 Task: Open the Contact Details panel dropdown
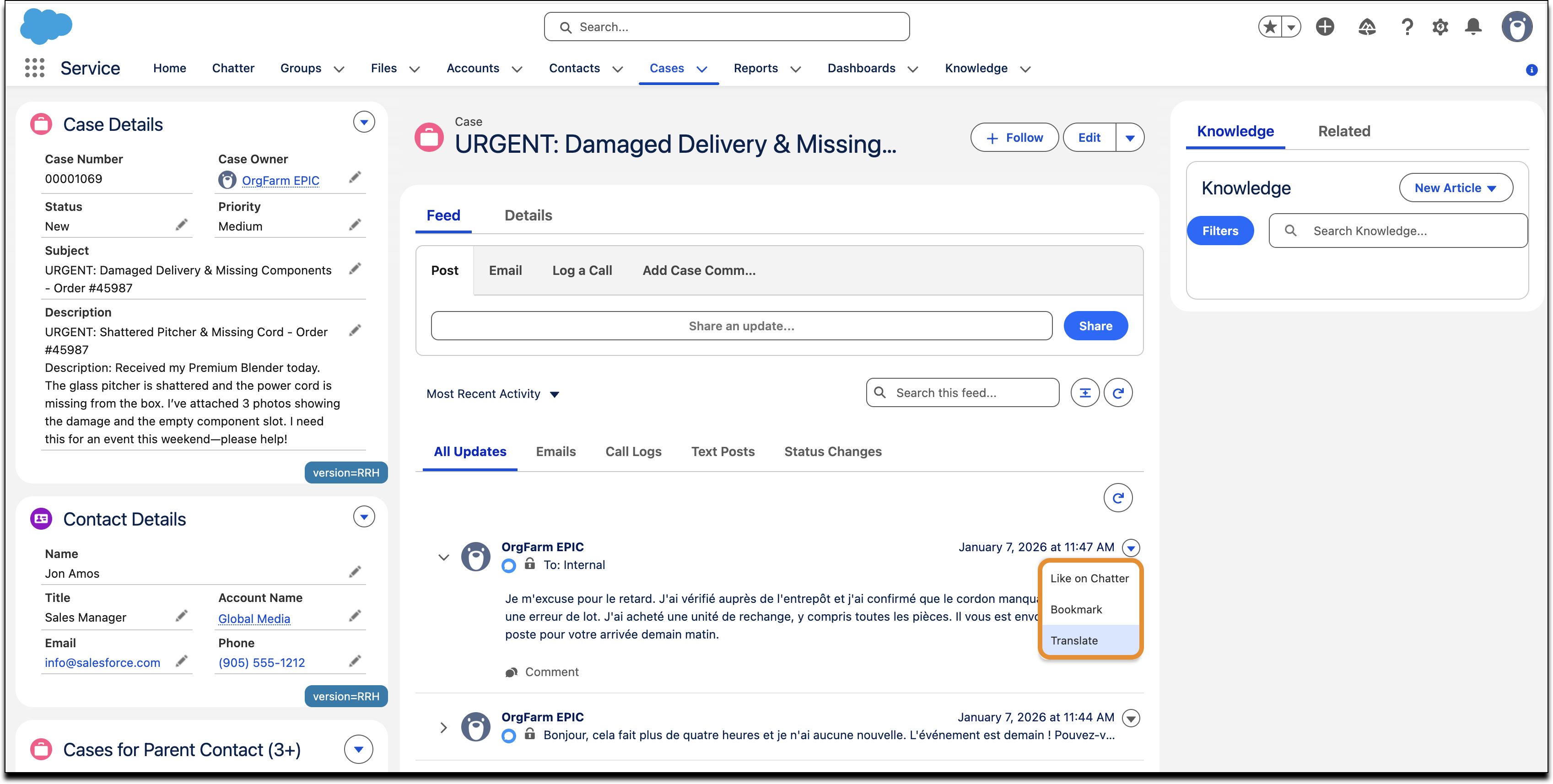364,517
